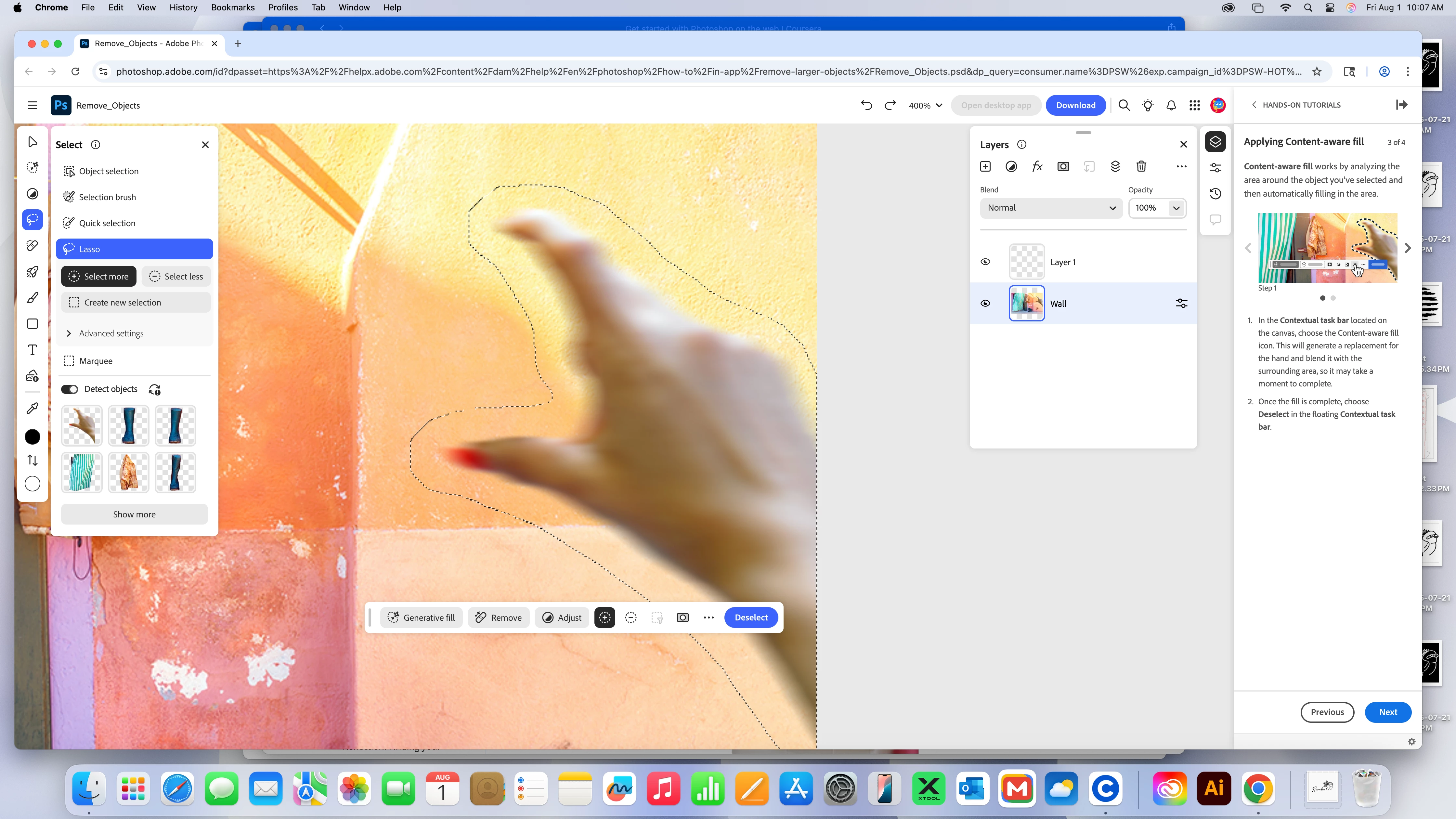Expand Advanced settings in Select panel
Image resolution: width=1456 pixels, height=819 pixels.
[111, 333]
